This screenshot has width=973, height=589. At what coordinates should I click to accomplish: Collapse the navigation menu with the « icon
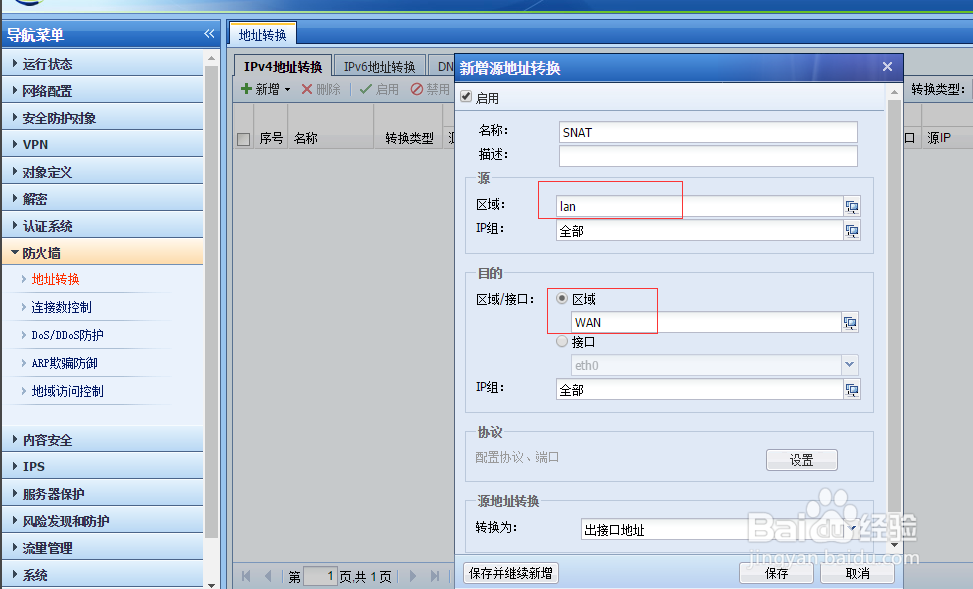209,33
